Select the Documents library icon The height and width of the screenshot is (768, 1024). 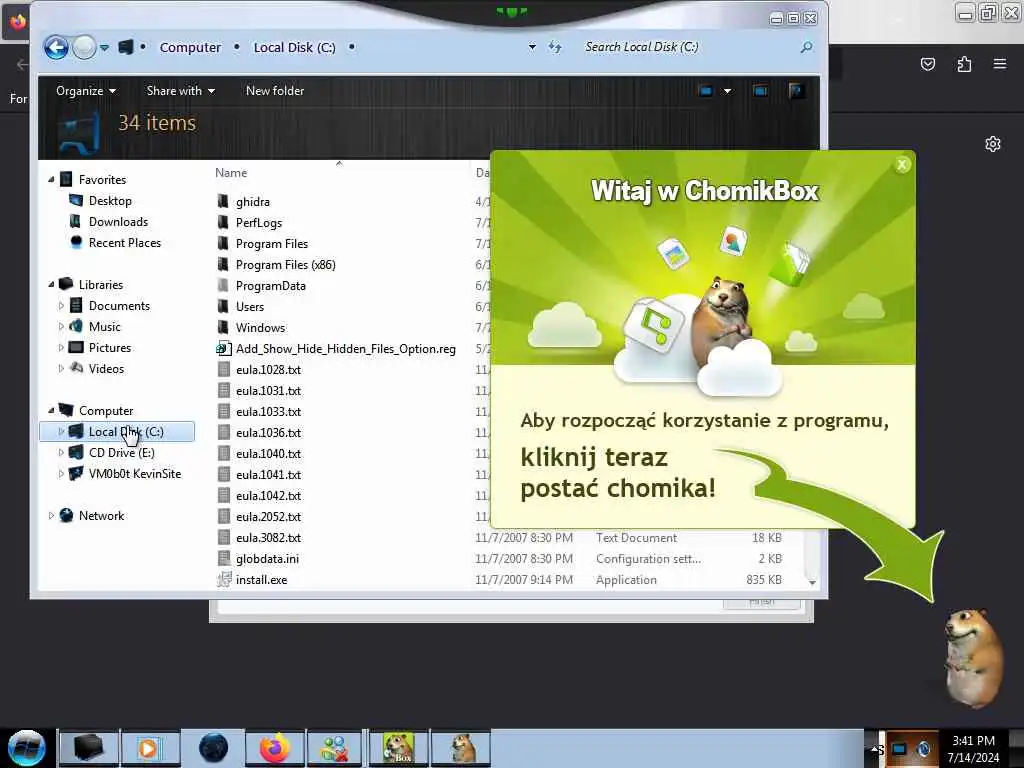76,305
